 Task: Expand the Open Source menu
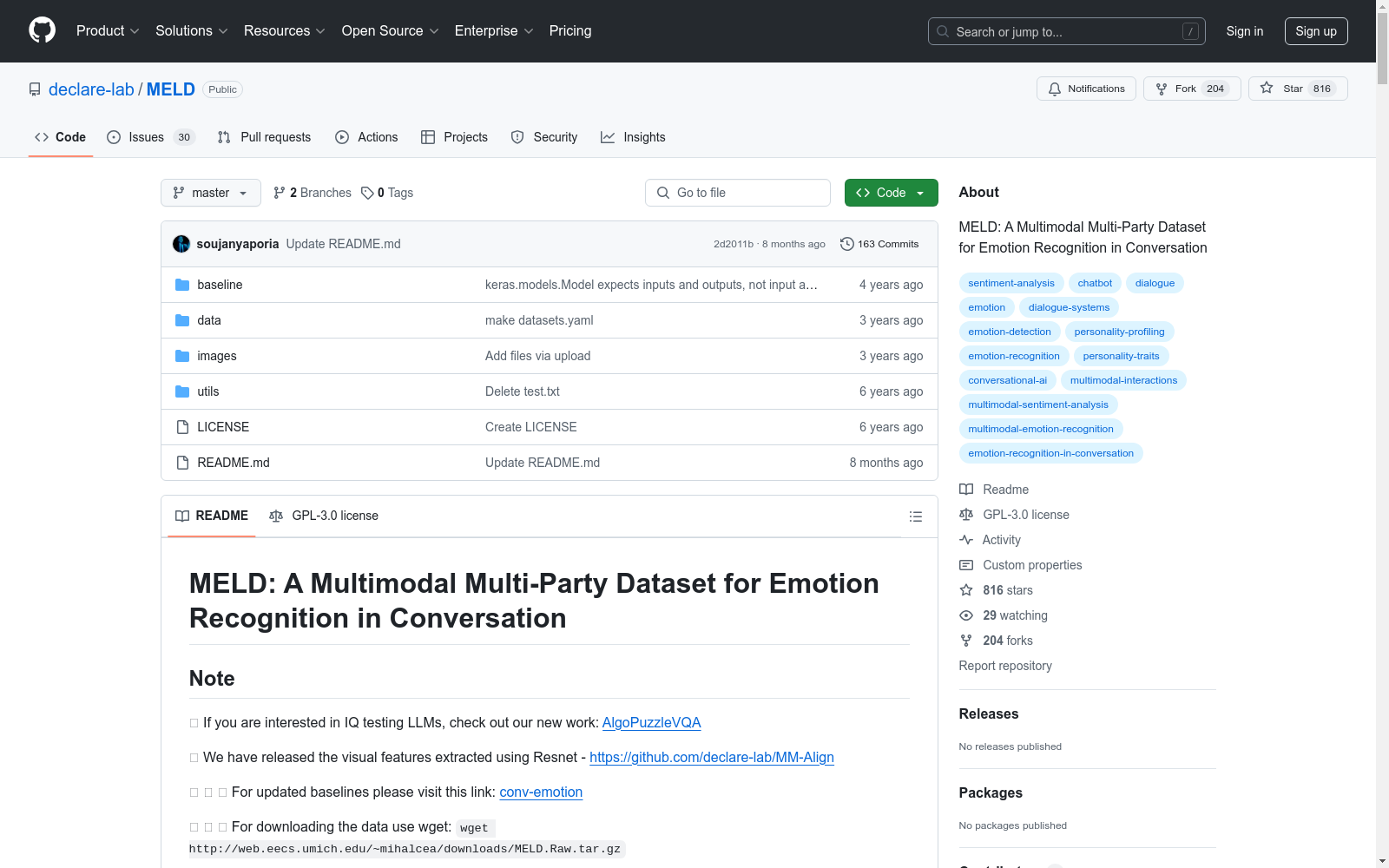(391, 31)
